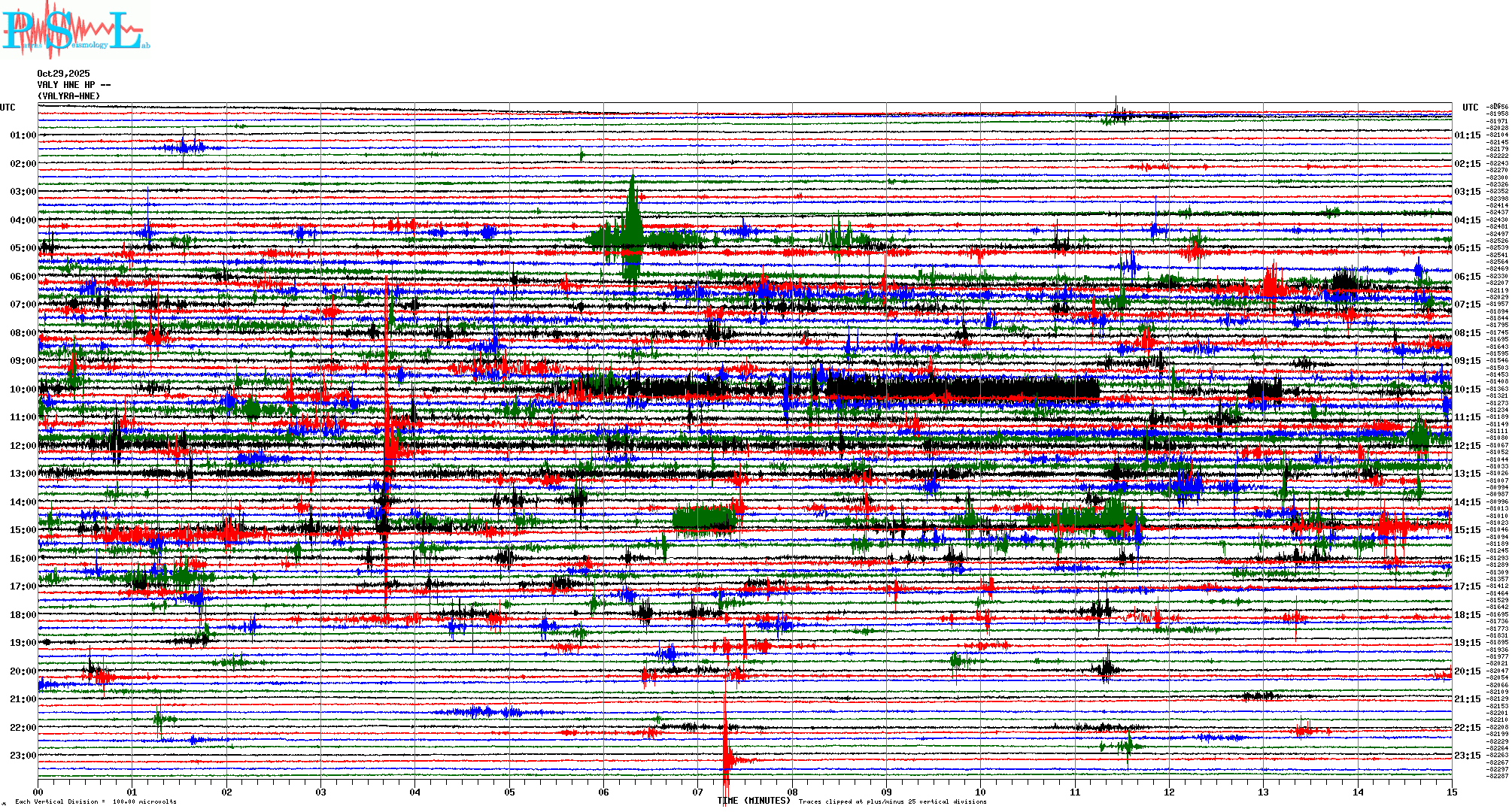This screenshot has width=1512, height=812.
Task: Click the Each Vertical Division scale note
Action: tap(96, 801)
